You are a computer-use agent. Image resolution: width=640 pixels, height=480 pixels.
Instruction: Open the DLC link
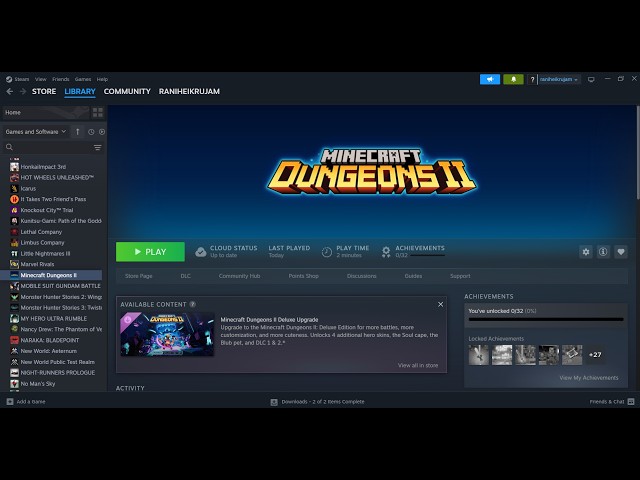point(185,276)
